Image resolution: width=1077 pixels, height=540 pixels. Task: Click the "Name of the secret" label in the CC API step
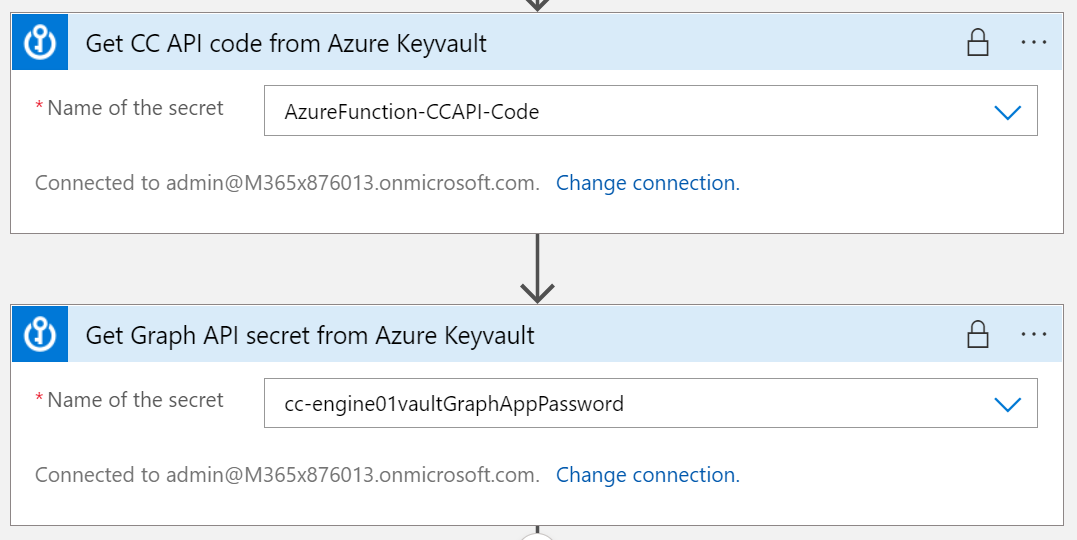pos(135,108)
